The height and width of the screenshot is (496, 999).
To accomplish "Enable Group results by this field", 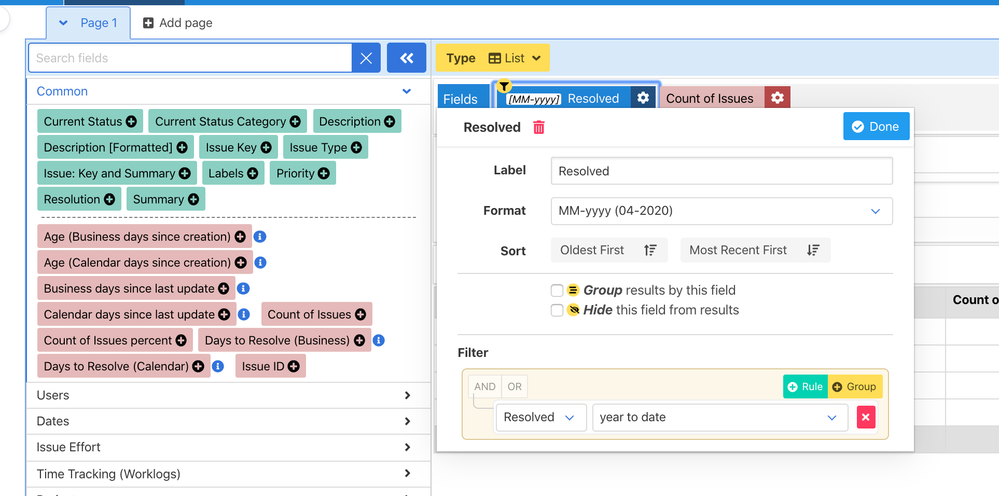I will [x=557, y=290].
